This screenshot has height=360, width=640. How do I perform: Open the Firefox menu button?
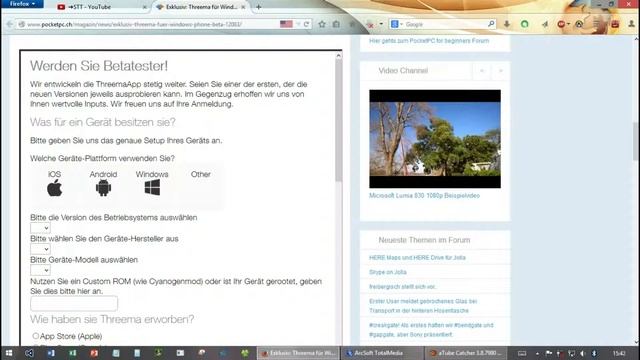click(x=22, y=4)
